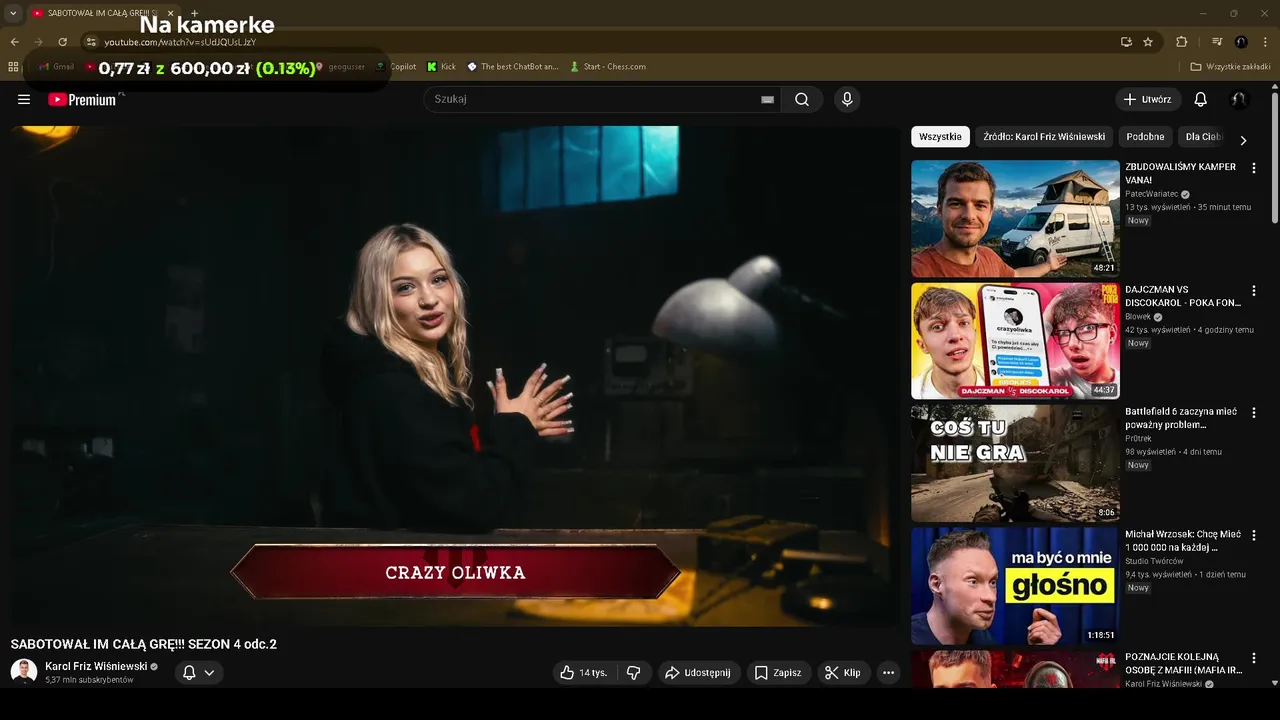
Task: Select the Źródło: Karol Friz Wiśniewski chip
Action: tap(1044, 137)
